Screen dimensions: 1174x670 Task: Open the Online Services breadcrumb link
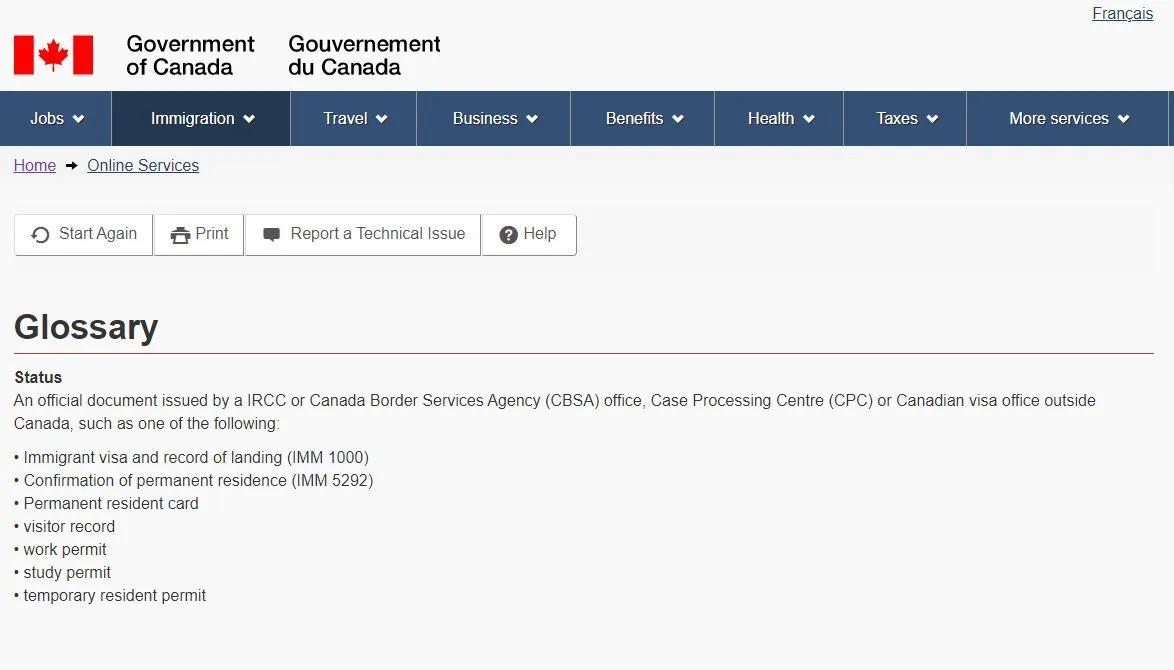click(x=143, y=165)
